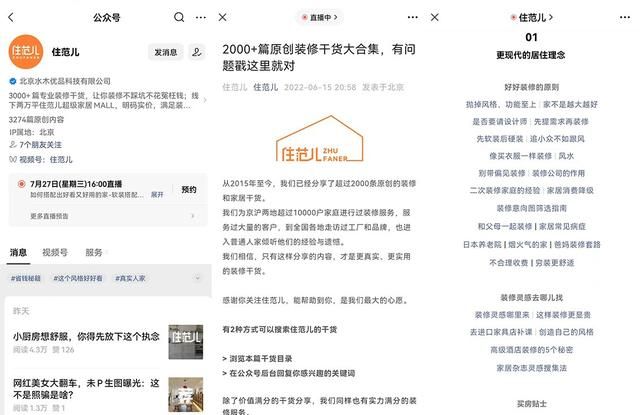Screen dimensions: 640x415
Task: Click the 发消息 button
Action: [165, 52]
